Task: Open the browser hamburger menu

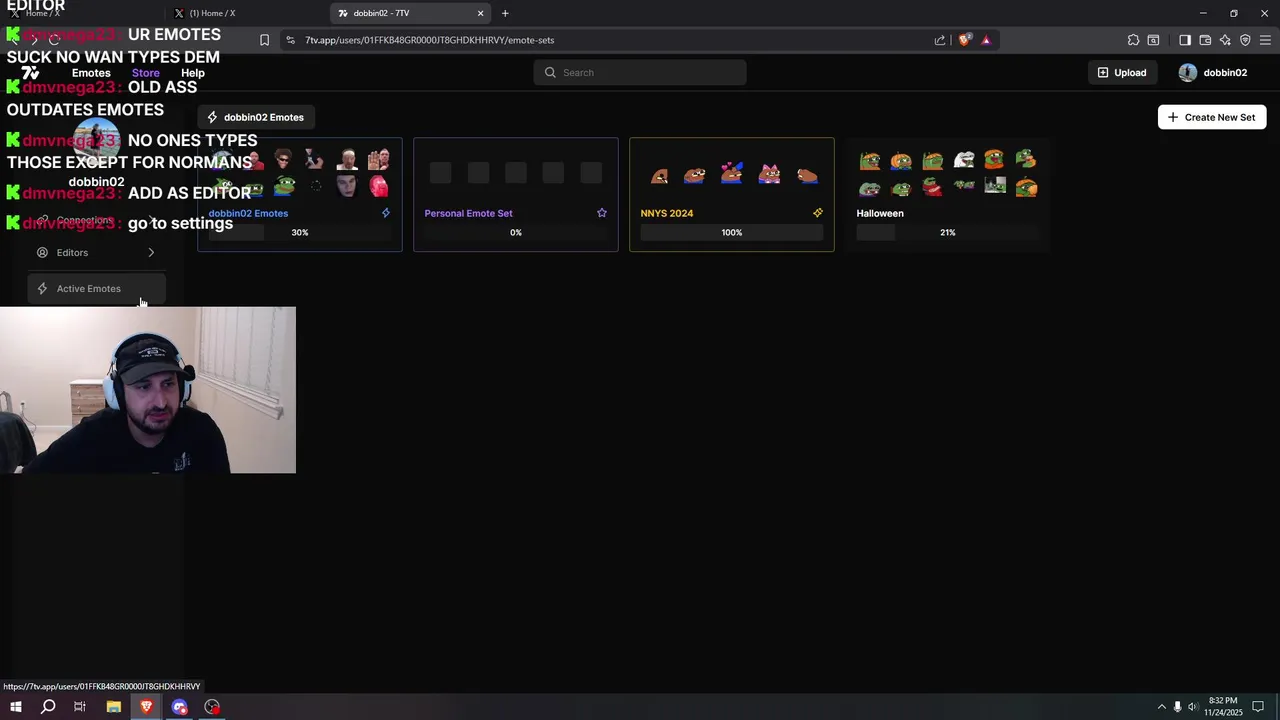Action: point(1265,40)
